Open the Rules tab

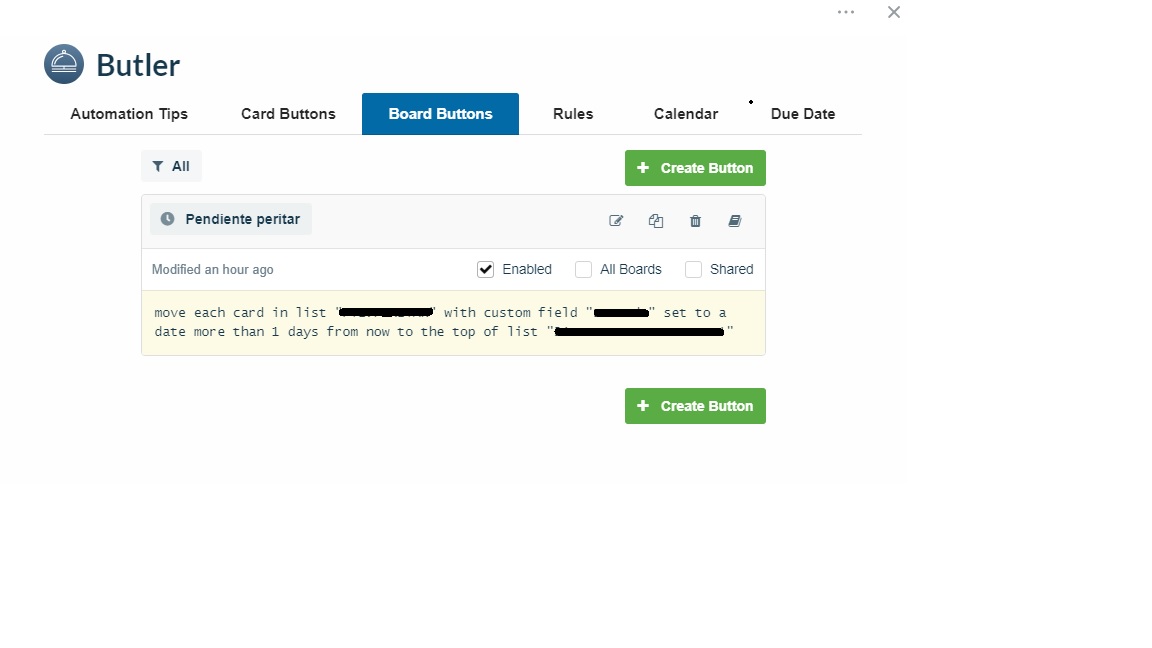[x=573, y=114]
